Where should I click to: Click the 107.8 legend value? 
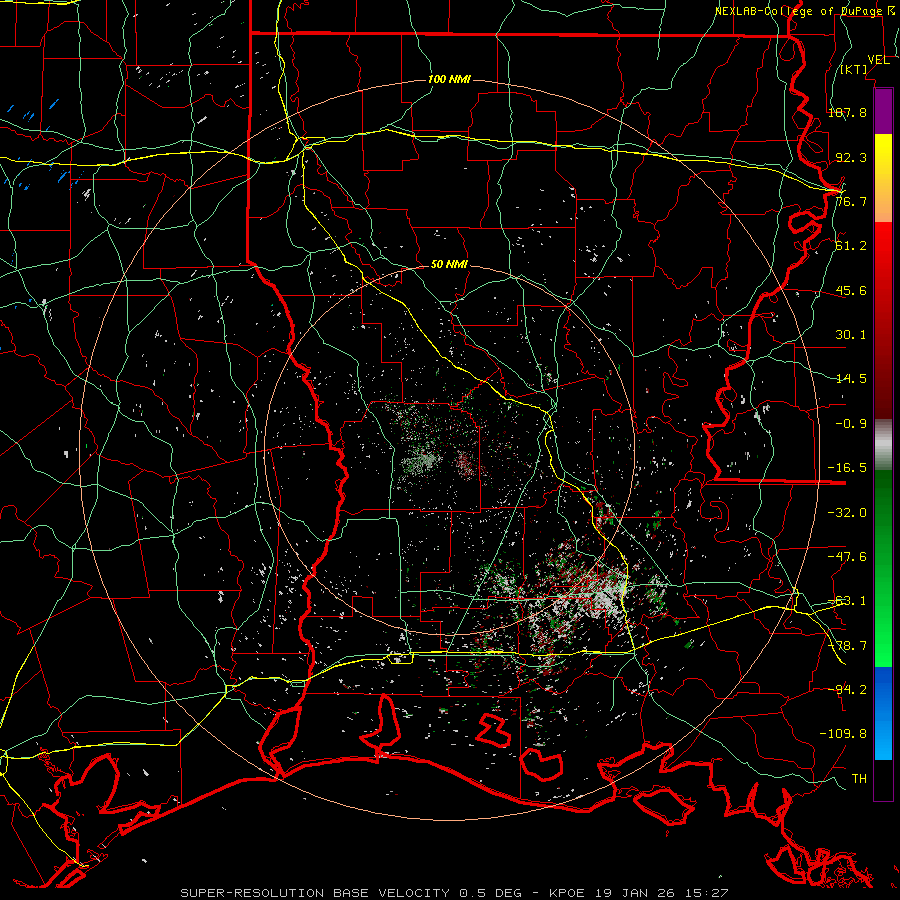[x=847, y=112]
